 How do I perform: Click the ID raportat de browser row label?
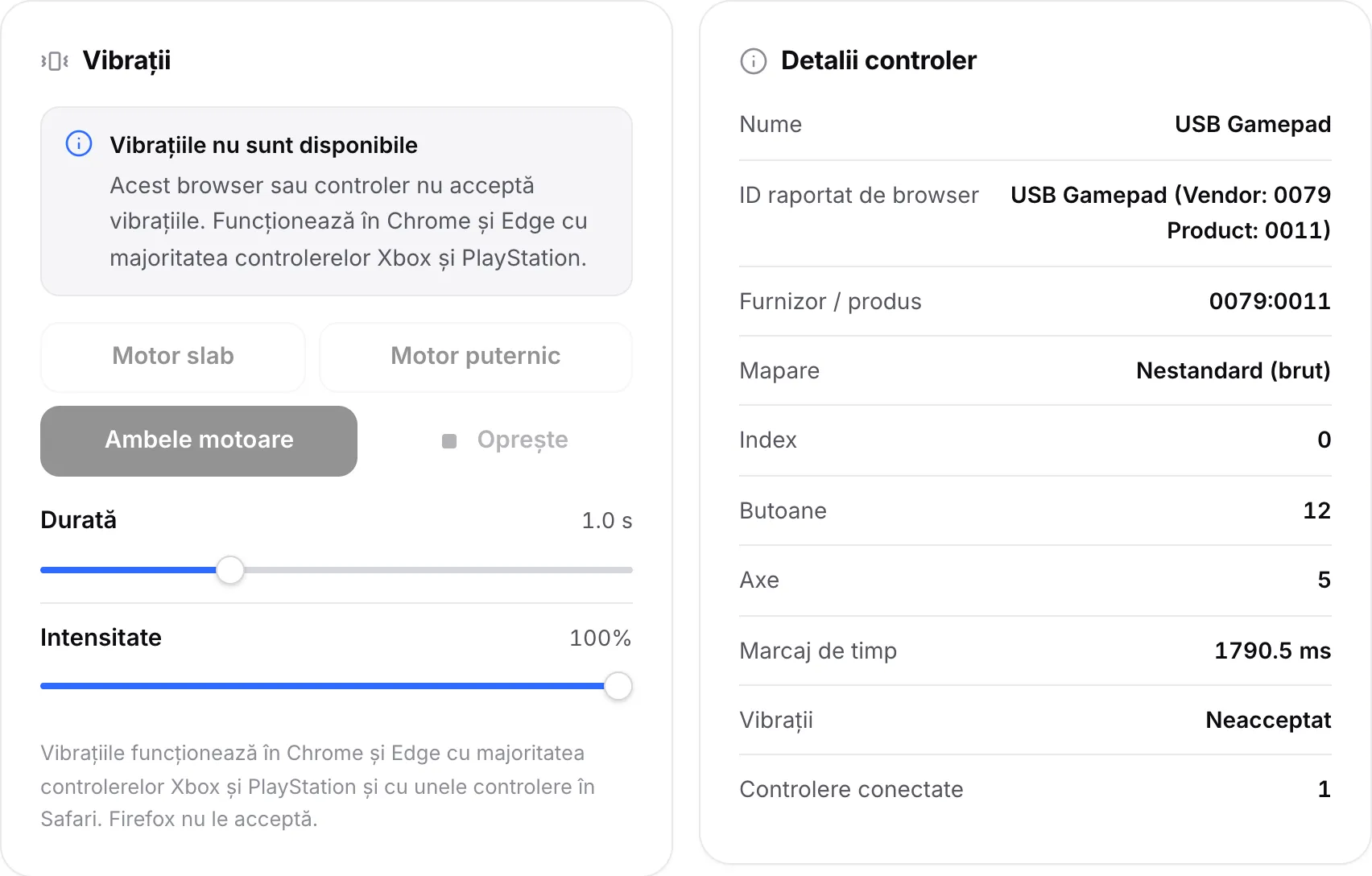click(x=859, y=195)
